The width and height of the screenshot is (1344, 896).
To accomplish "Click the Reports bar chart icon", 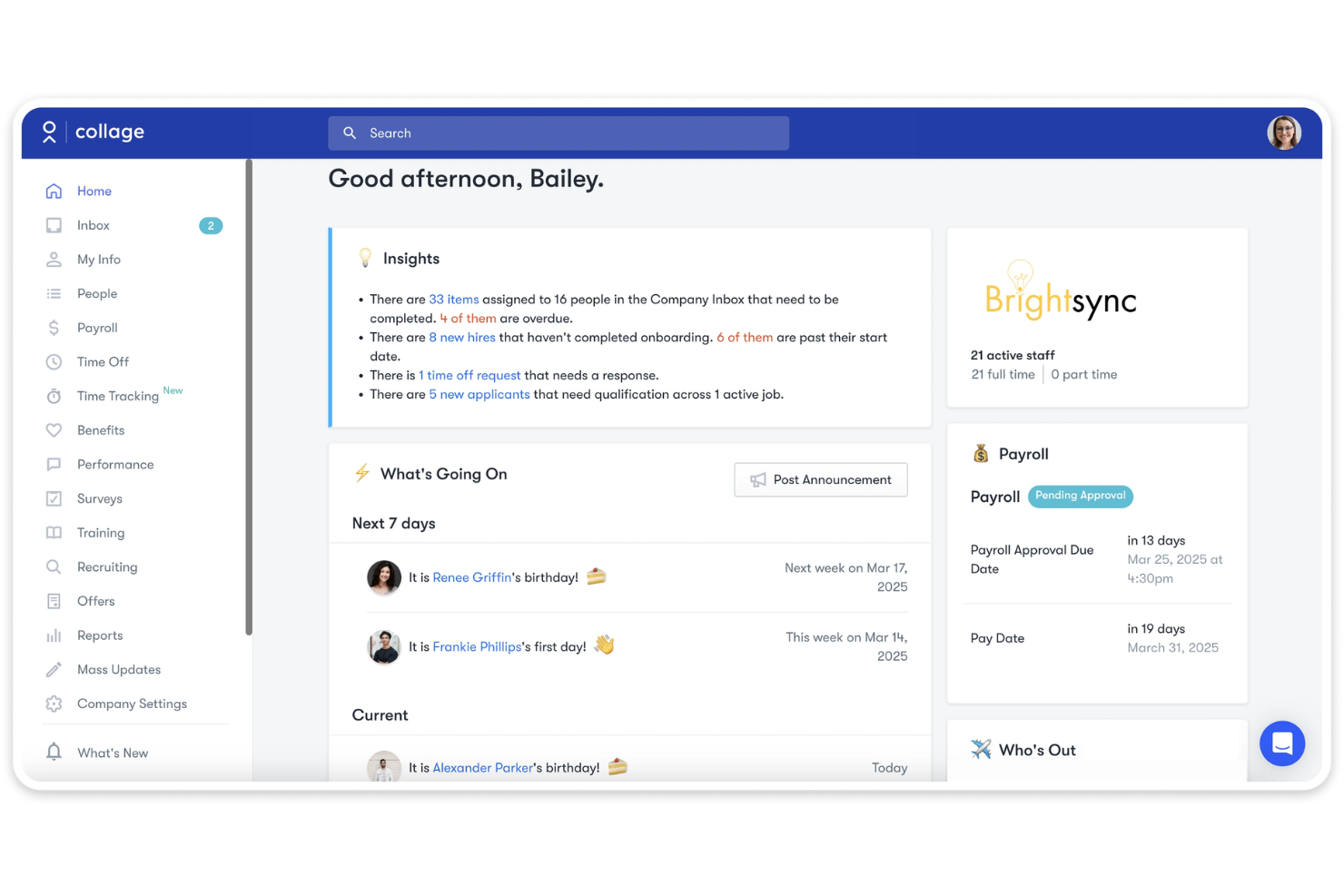I will click(x=54, y=635).
